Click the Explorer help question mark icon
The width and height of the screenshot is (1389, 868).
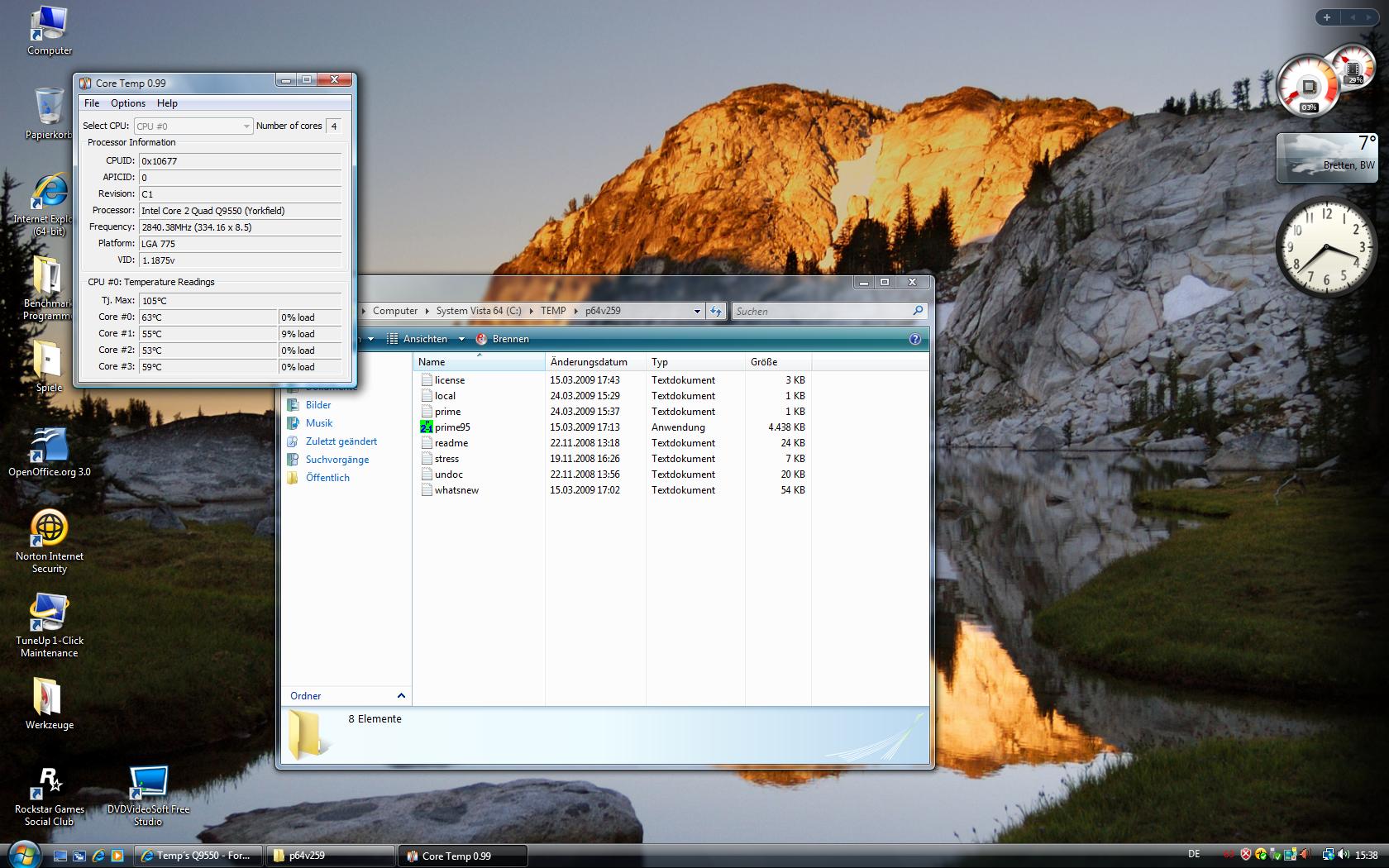pos(914,339)
